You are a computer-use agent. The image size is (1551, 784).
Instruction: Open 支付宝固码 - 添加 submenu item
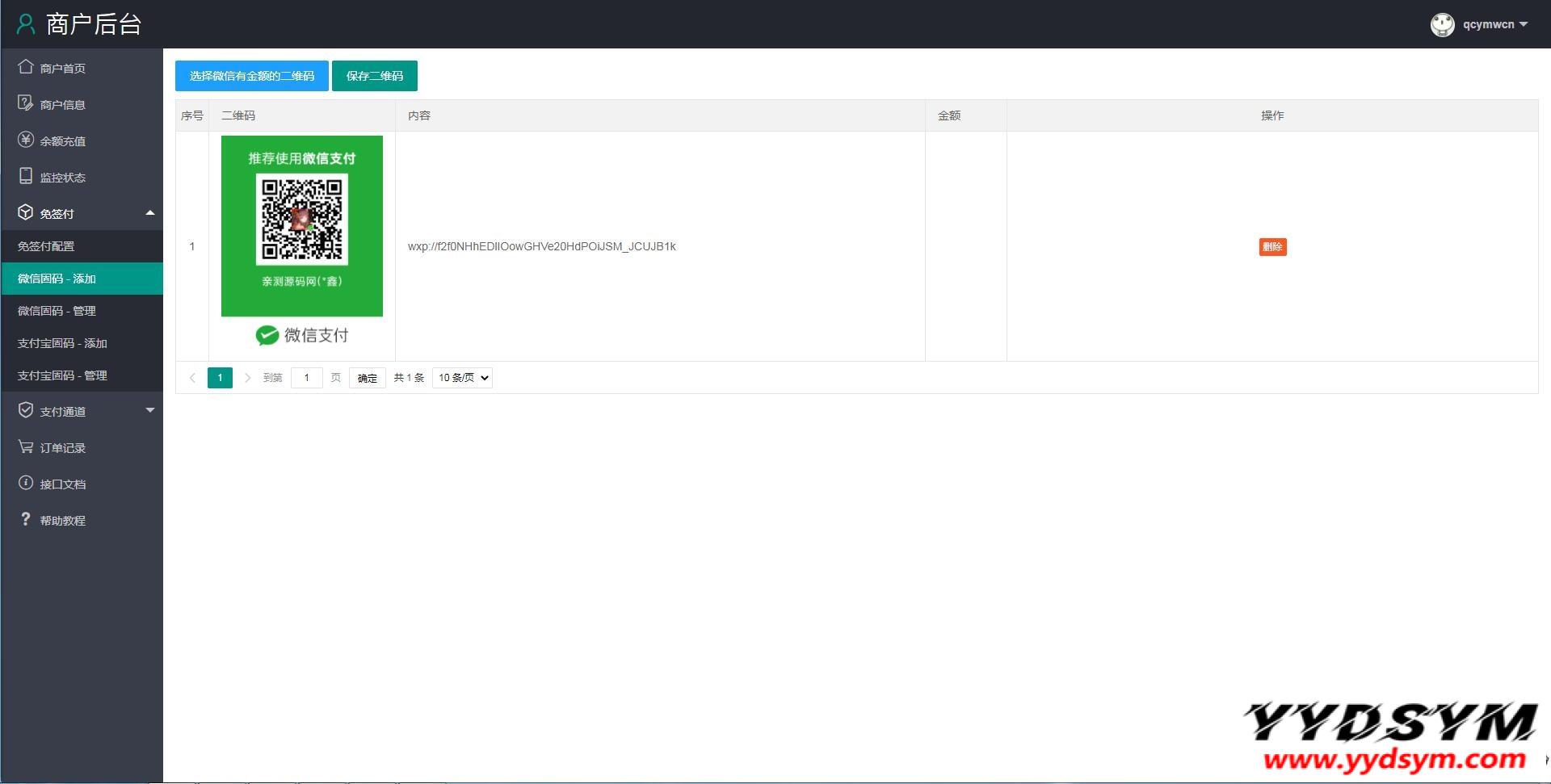(62, 343)
